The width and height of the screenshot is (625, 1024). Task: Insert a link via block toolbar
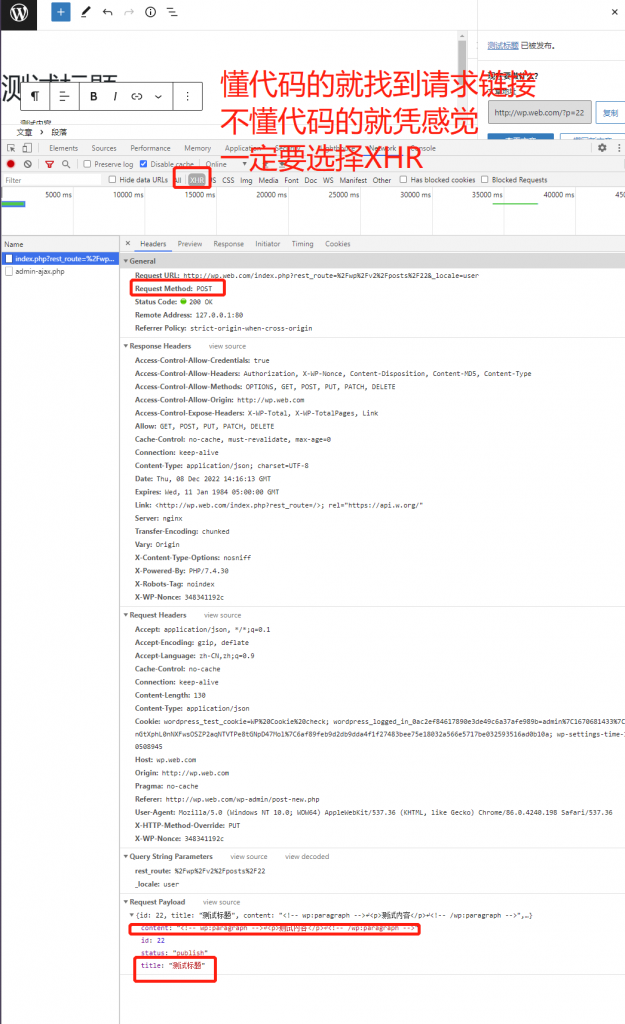tap(136, 97)
